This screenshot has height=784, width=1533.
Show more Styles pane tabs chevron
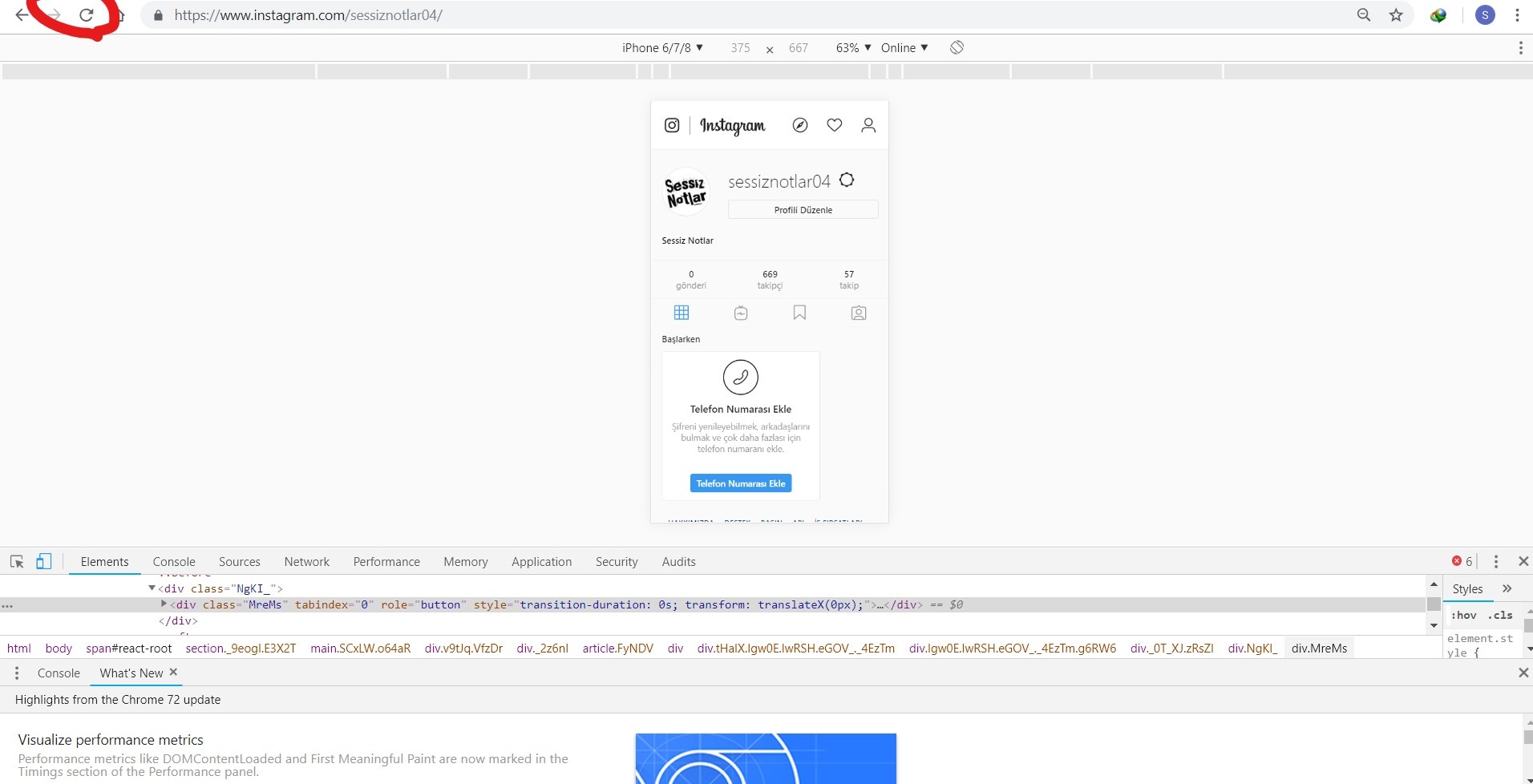1507,588
